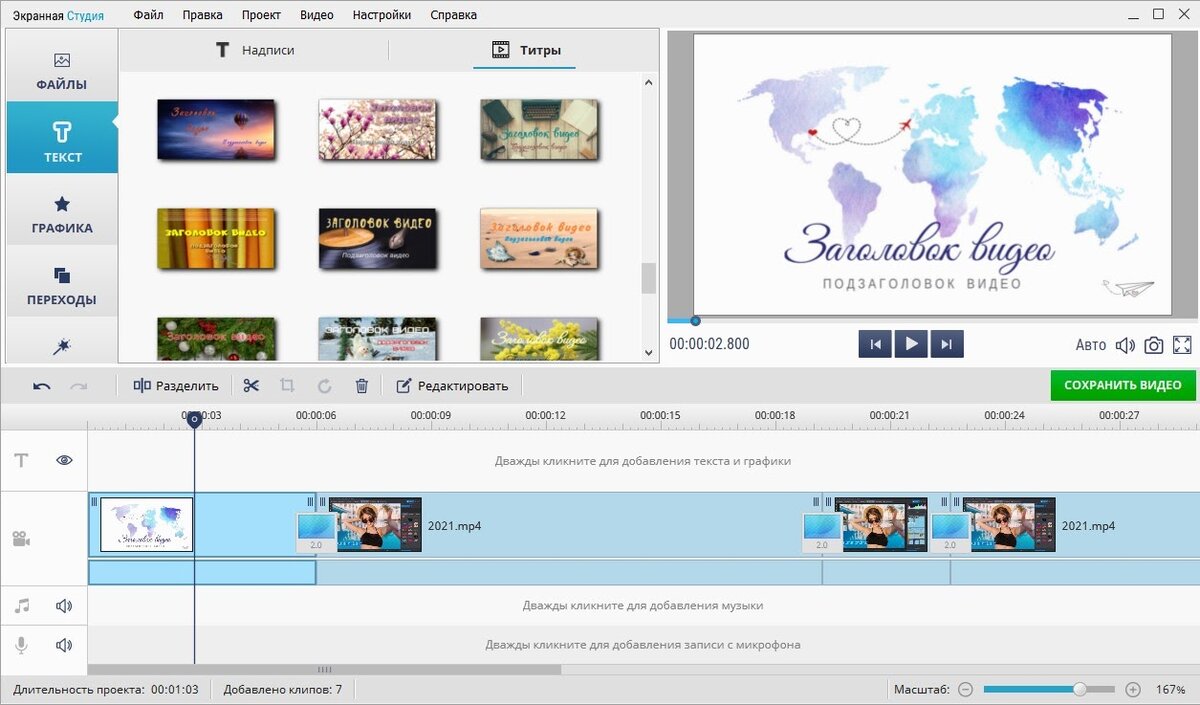This screenshot has width=1200, height=705.
Task: Click the Авто preview size label
Action: pyautogui.click(x=1091, y=345)
